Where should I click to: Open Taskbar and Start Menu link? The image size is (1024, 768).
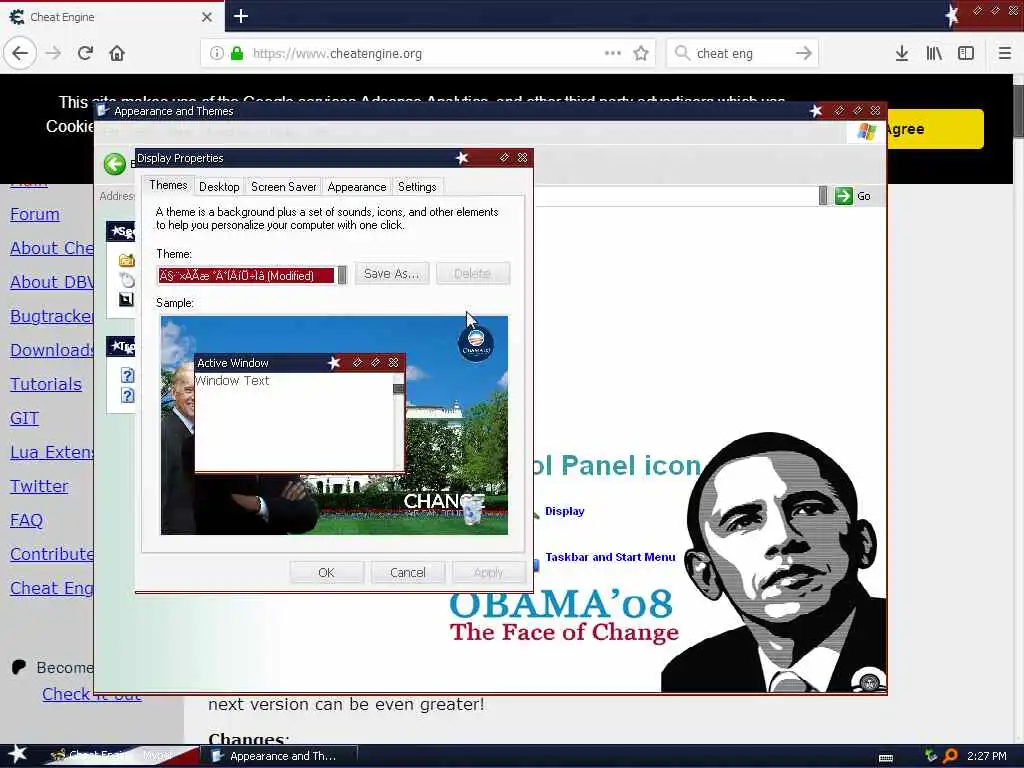(610, 557)
